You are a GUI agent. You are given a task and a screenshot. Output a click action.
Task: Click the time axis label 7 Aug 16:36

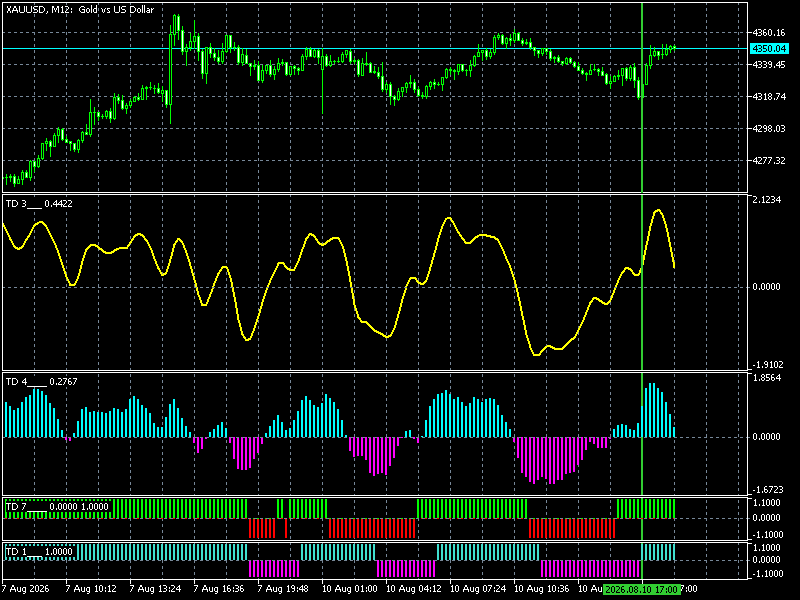pos(219,589)
